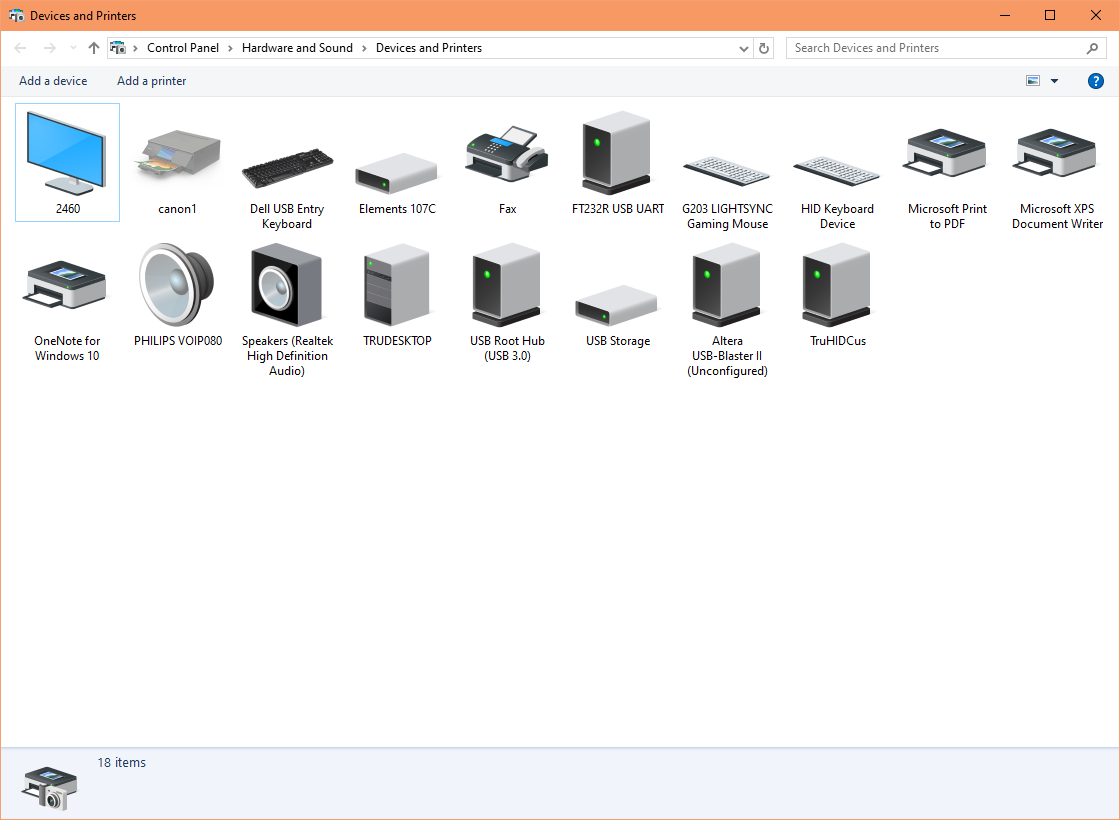1120x820 pixels.
Task: Click the window title bar icon
Action: (x=16, y=16)
